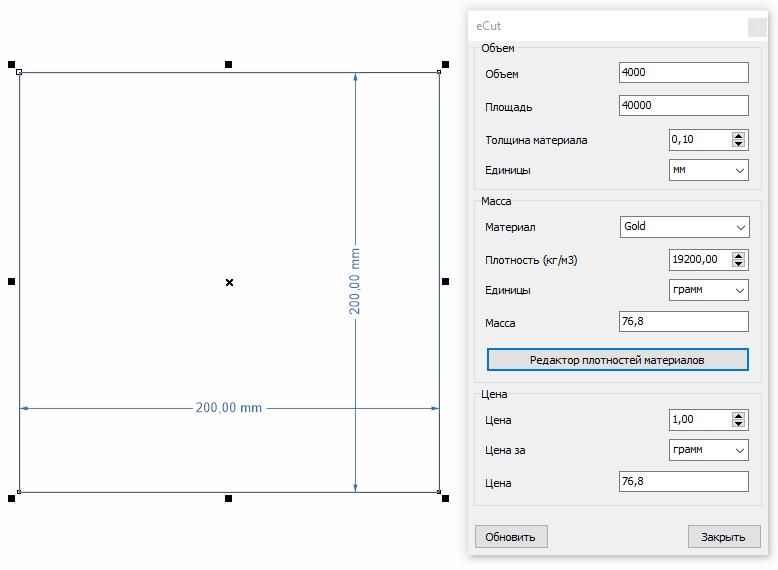Click the Материал label
The width and height of the screenshot is (778, 570).
pyautogui.click(x=510, y=227)
